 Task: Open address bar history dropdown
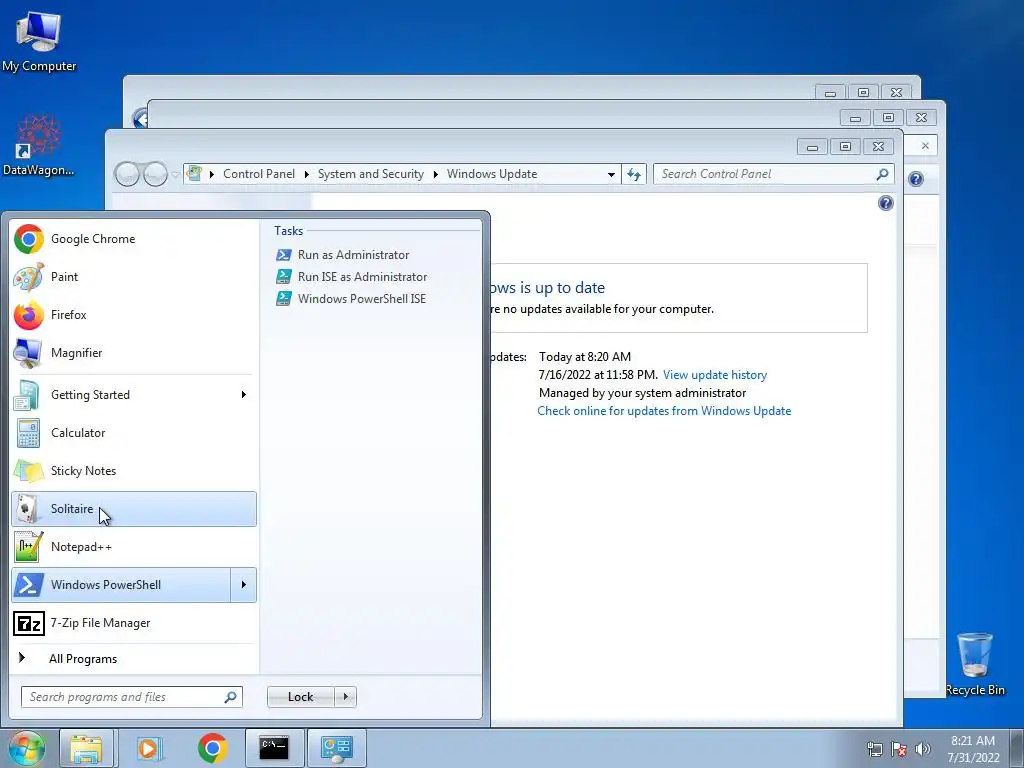coord(611,174)
